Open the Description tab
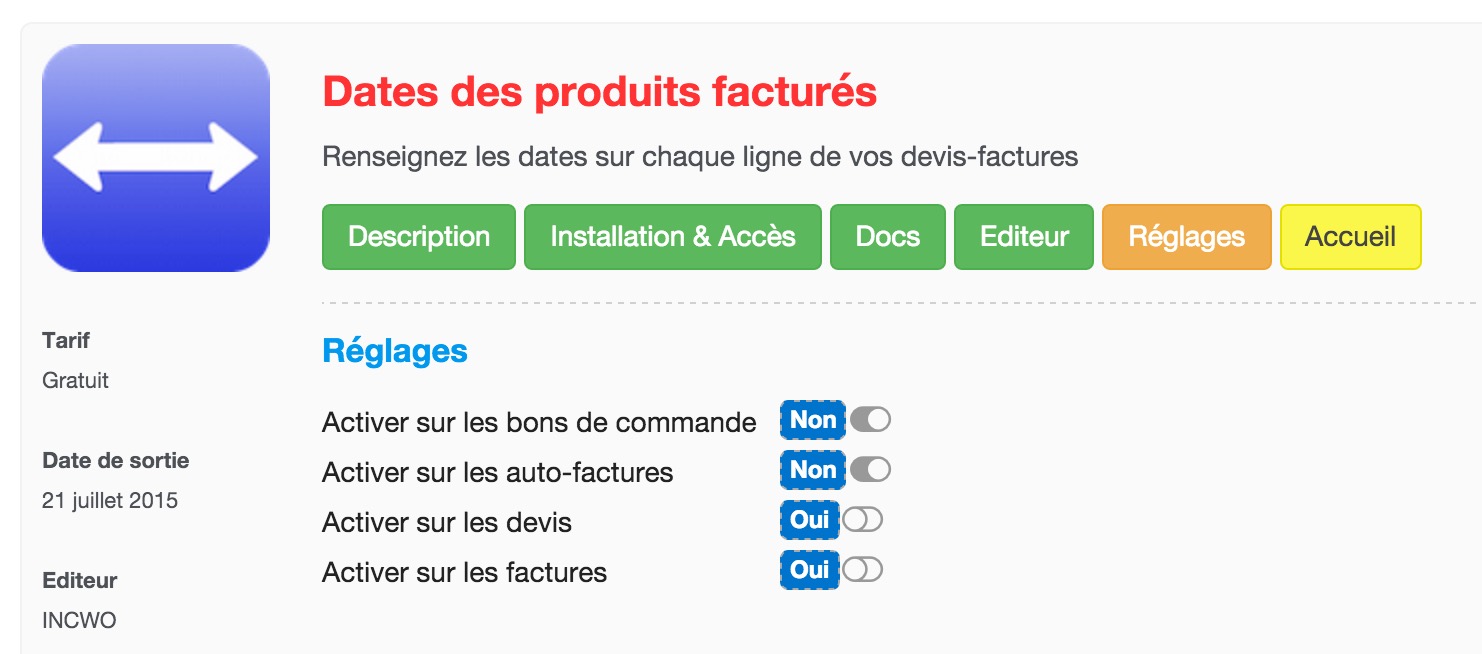The image size is (1482, 654). pos(419,237)
